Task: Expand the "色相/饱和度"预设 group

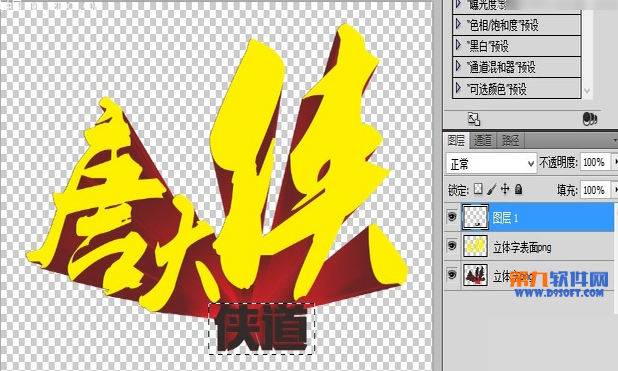Action: tap(458, 24)
